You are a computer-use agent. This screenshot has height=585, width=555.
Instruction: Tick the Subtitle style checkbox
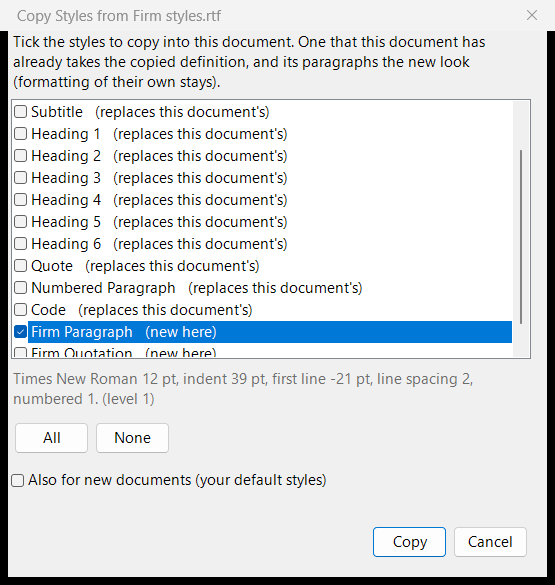tap(21, 112)
